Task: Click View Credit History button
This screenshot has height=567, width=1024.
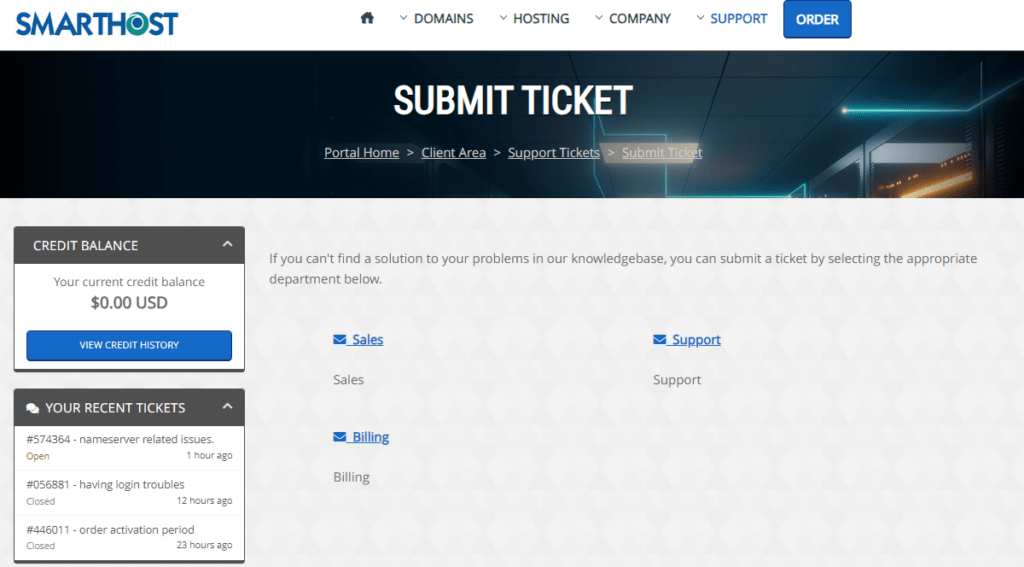Action: click(129, 345)
